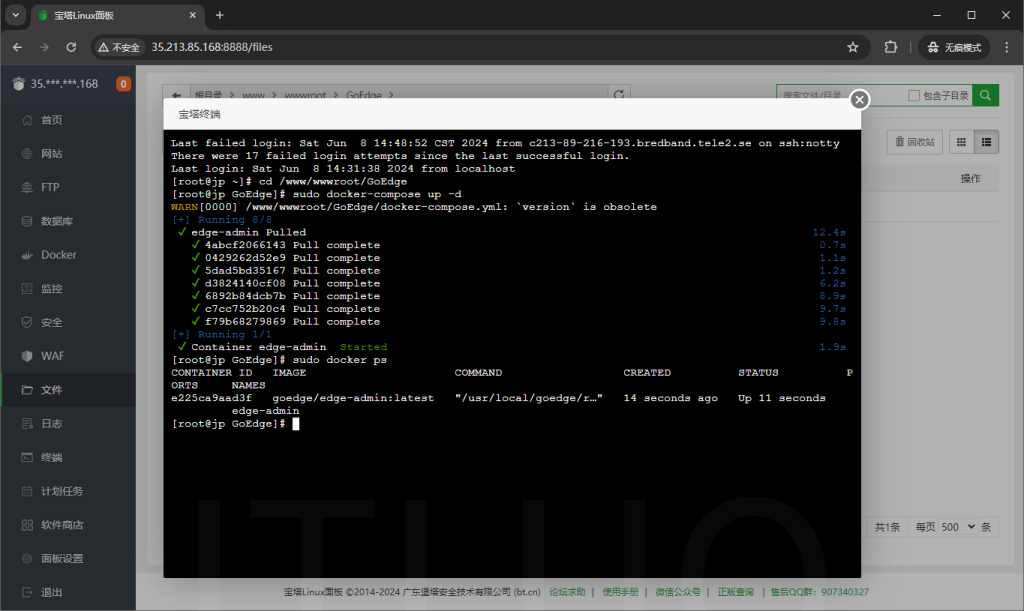Select the 终端 terminal menu item
This screenshot has width=1024, height=611.
pyautogui.click(x=51, y=457)
